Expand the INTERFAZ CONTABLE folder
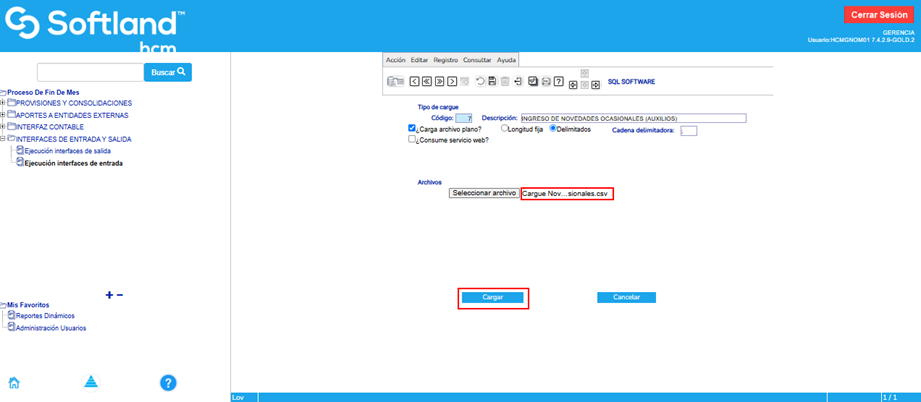921x402 pixels. click(x=4, y=127)
